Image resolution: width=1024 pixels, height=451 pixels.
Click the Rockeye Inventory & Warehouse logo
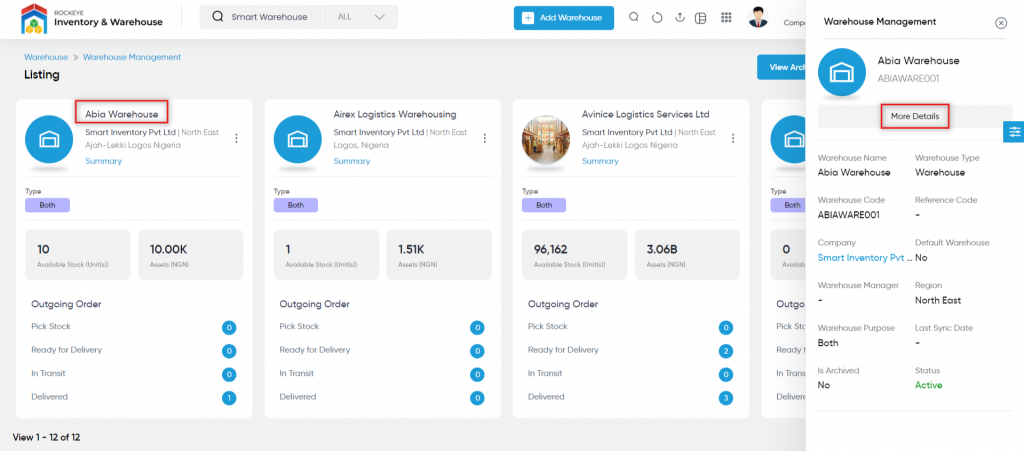click(x=93, y=18)
